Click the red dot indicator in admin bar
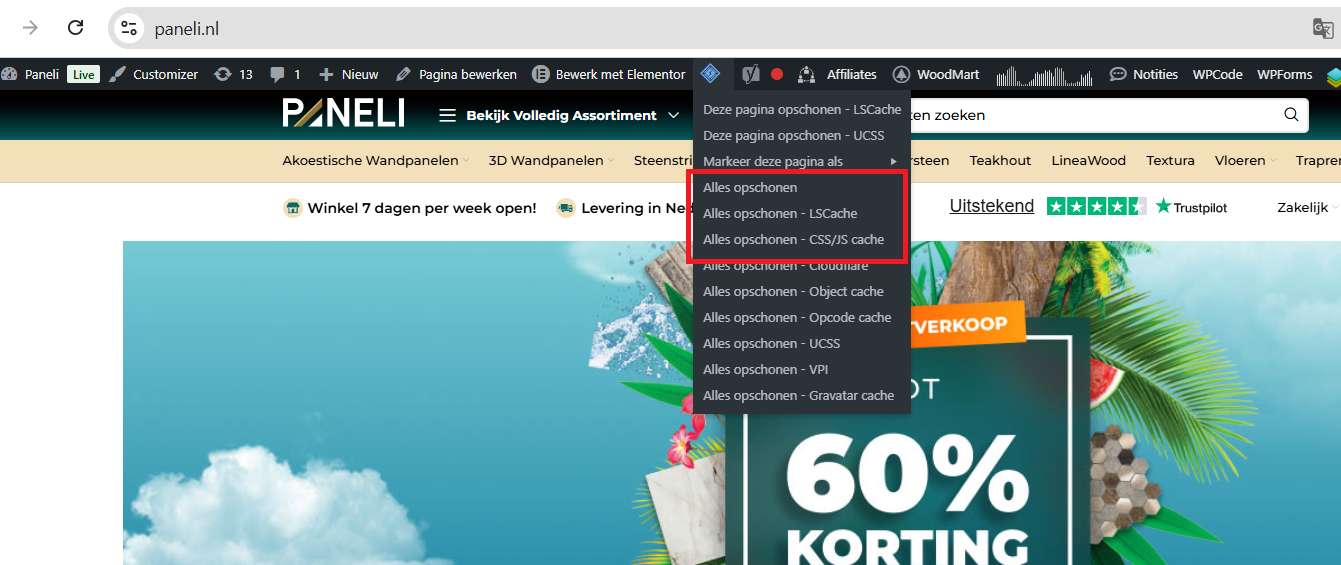 pyautogui.click(x=777, y=74)
